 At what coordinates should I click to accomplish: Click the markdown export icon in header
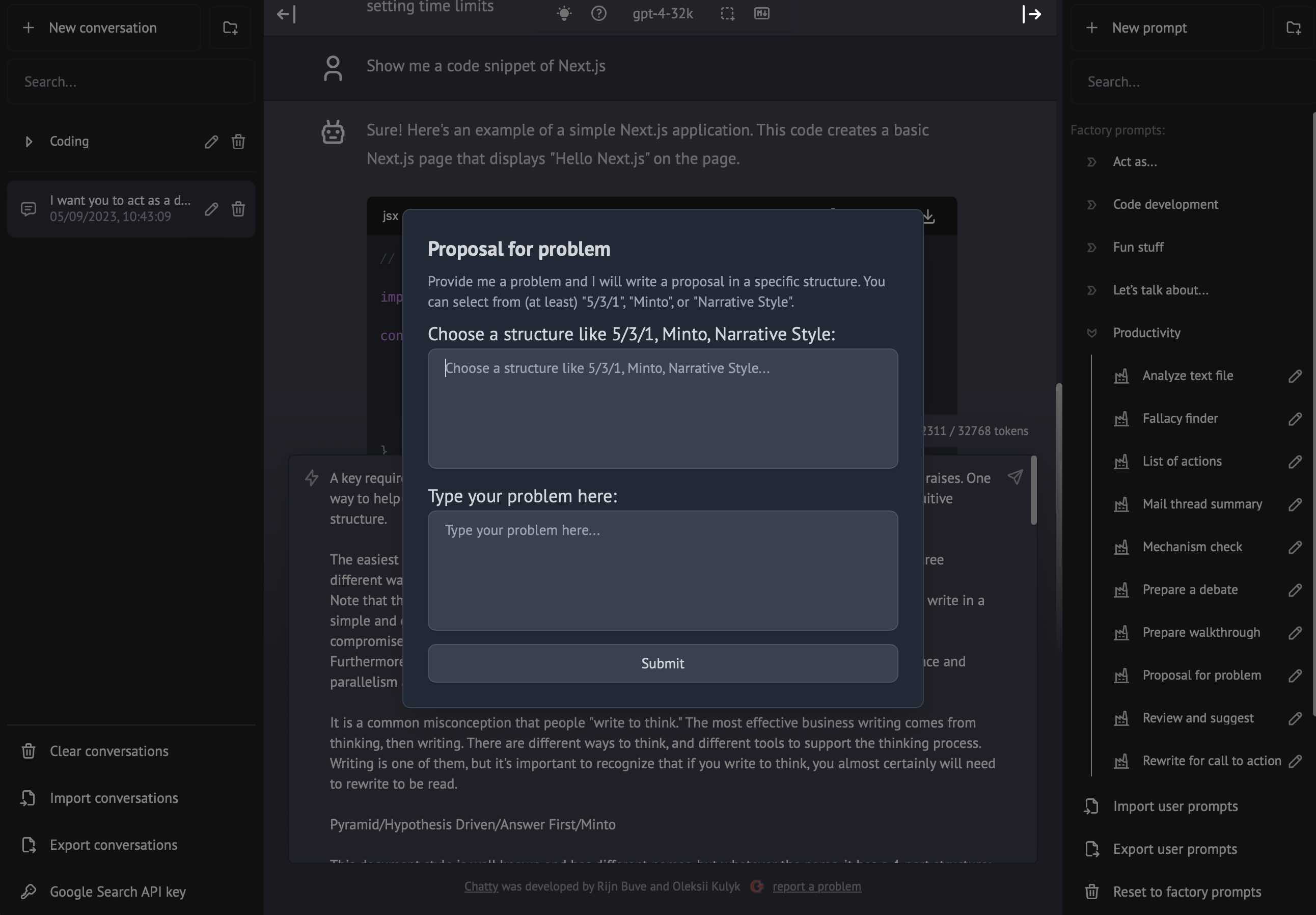761,13
